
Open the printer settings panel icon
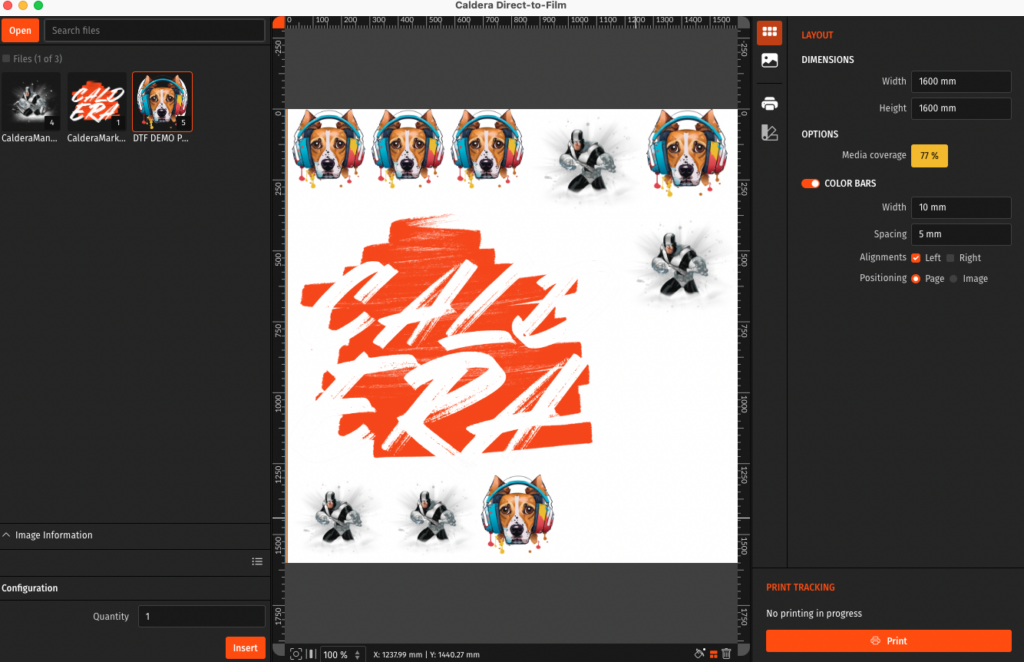769,104
